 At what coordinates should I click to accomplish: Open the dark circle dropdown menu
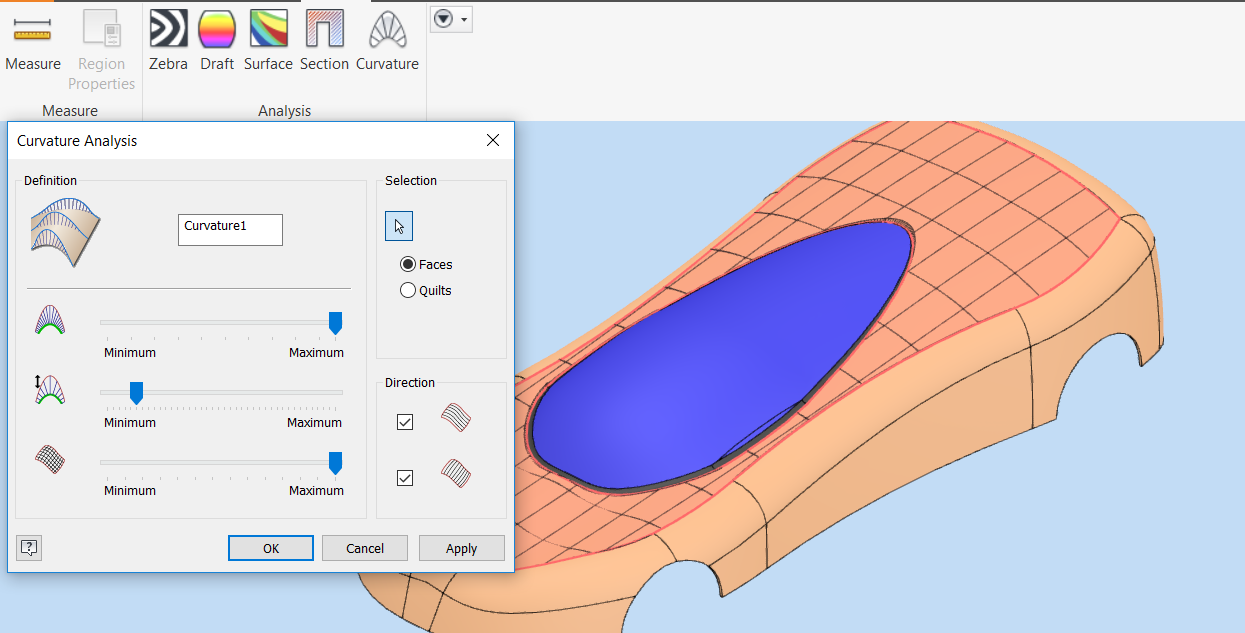(x=442, y=18)
